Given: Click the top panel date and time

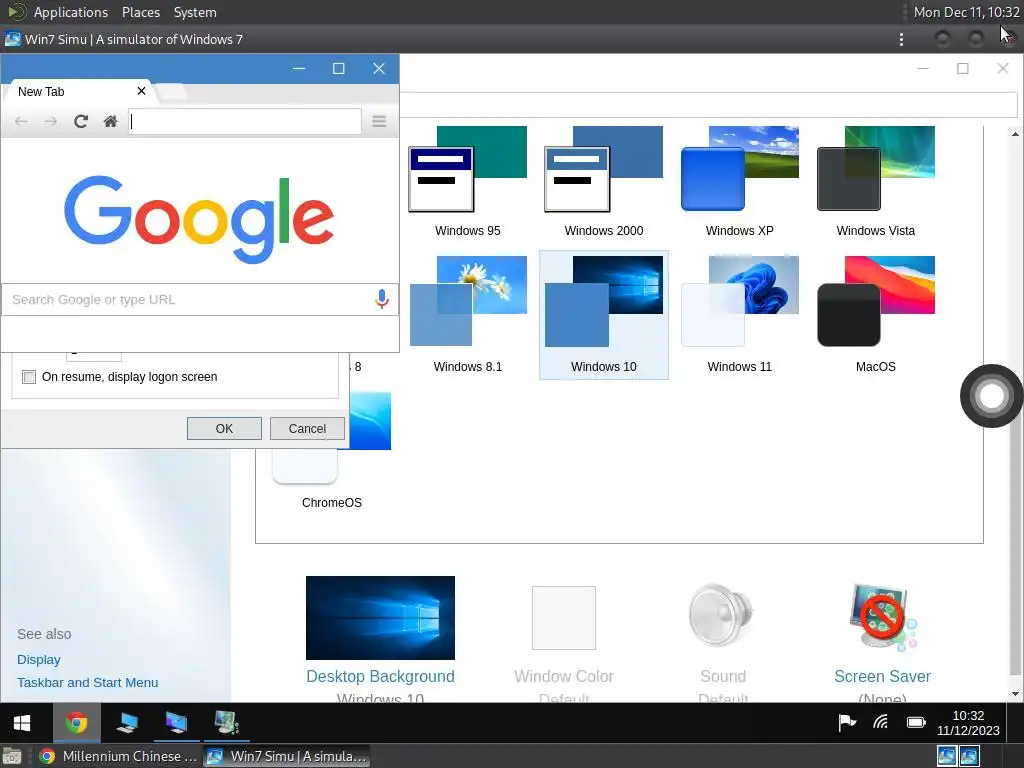Looking at the screenshot, I should coord(967,12).
